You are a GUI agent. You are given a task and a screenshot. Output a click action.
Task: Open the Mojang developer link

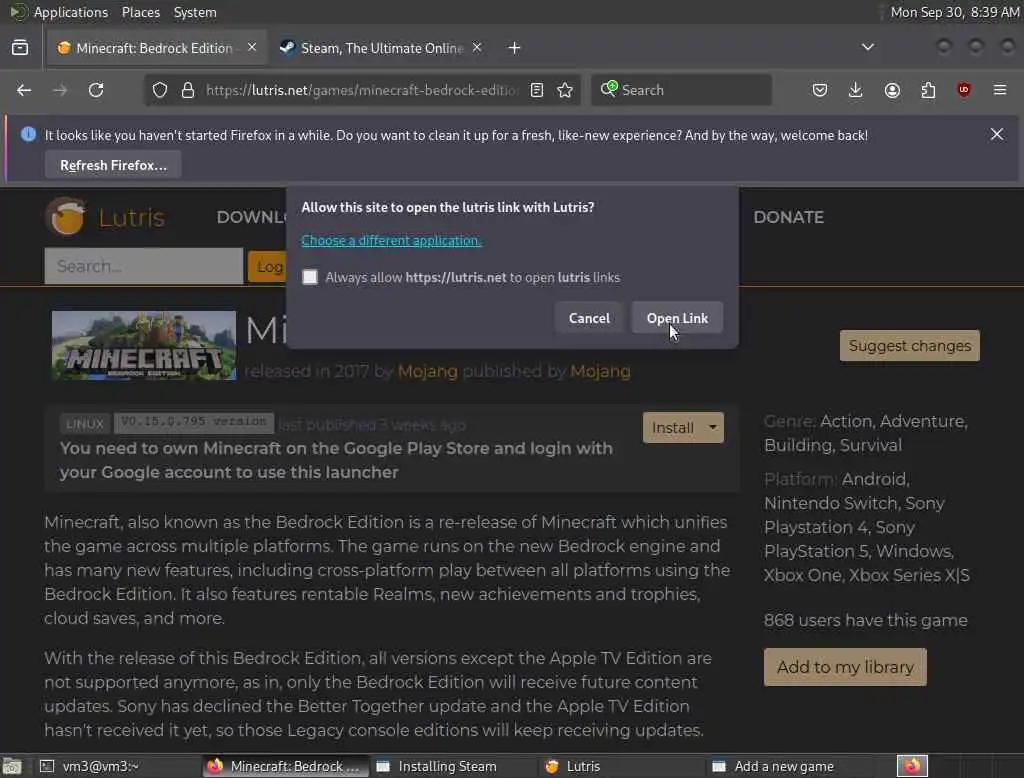(x=428, y=372)
